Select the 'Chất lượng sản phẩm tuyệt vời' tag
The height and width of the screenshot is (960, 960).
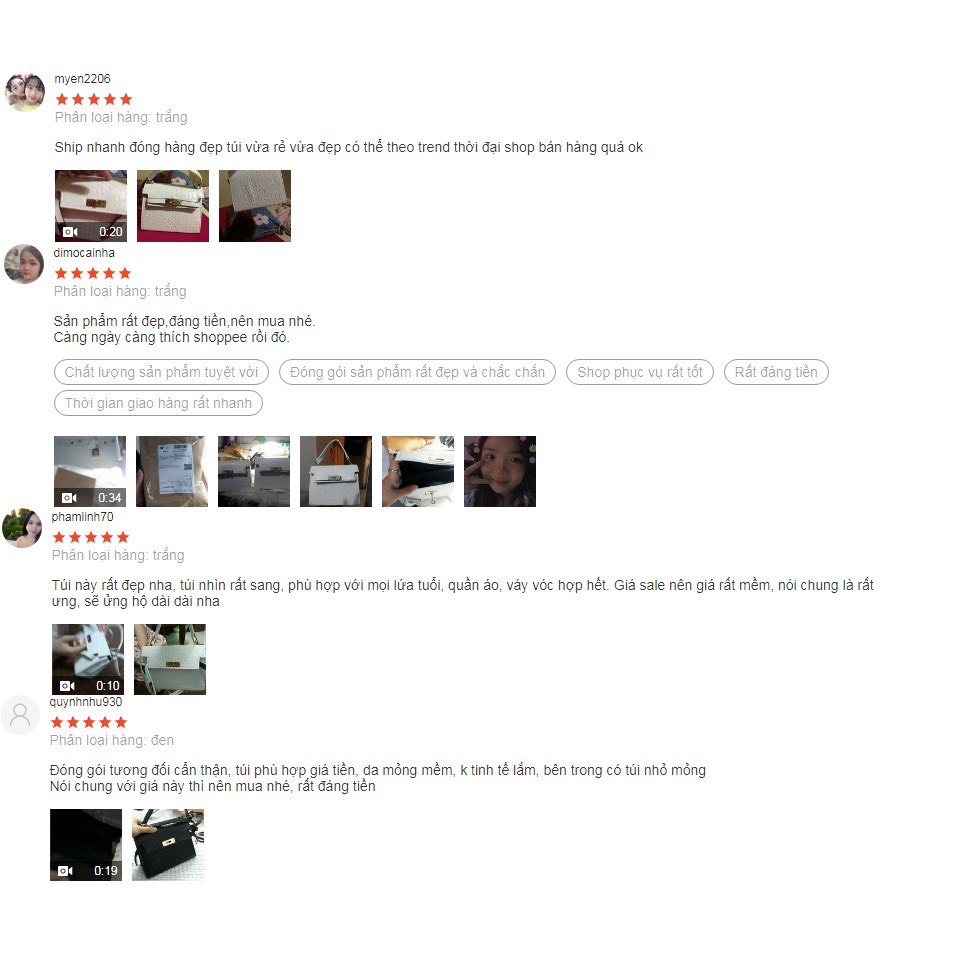coord(162,372)
